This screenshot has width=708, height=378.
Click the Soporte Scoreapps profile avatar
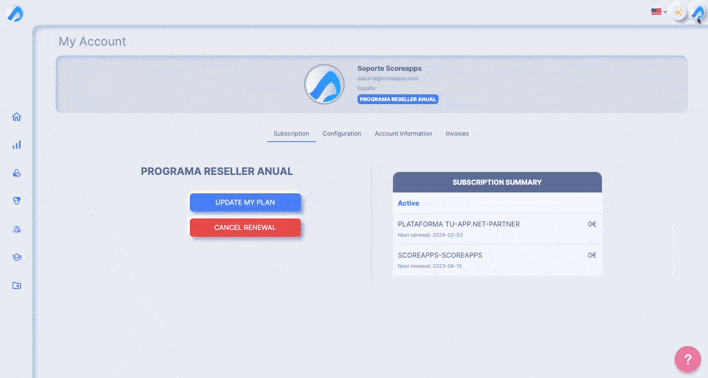click(324, 84)
